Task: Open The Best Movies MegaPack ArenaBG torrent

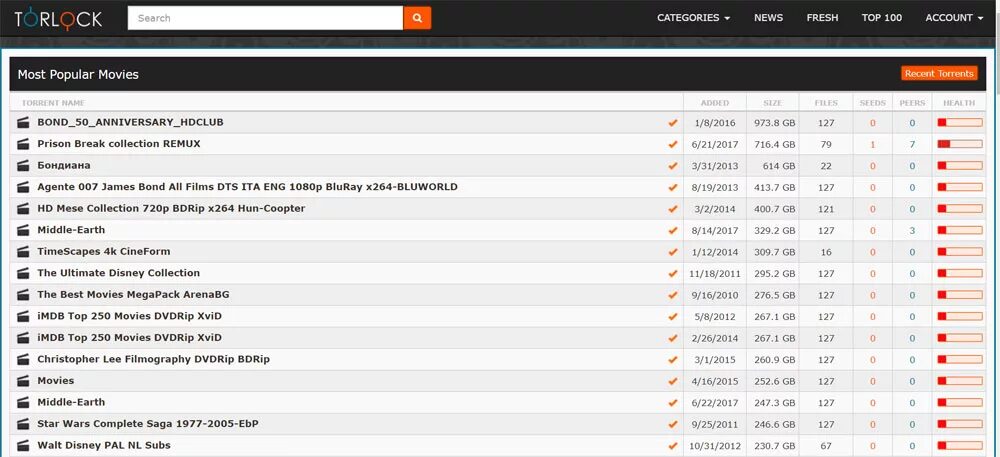Action: 133,294
